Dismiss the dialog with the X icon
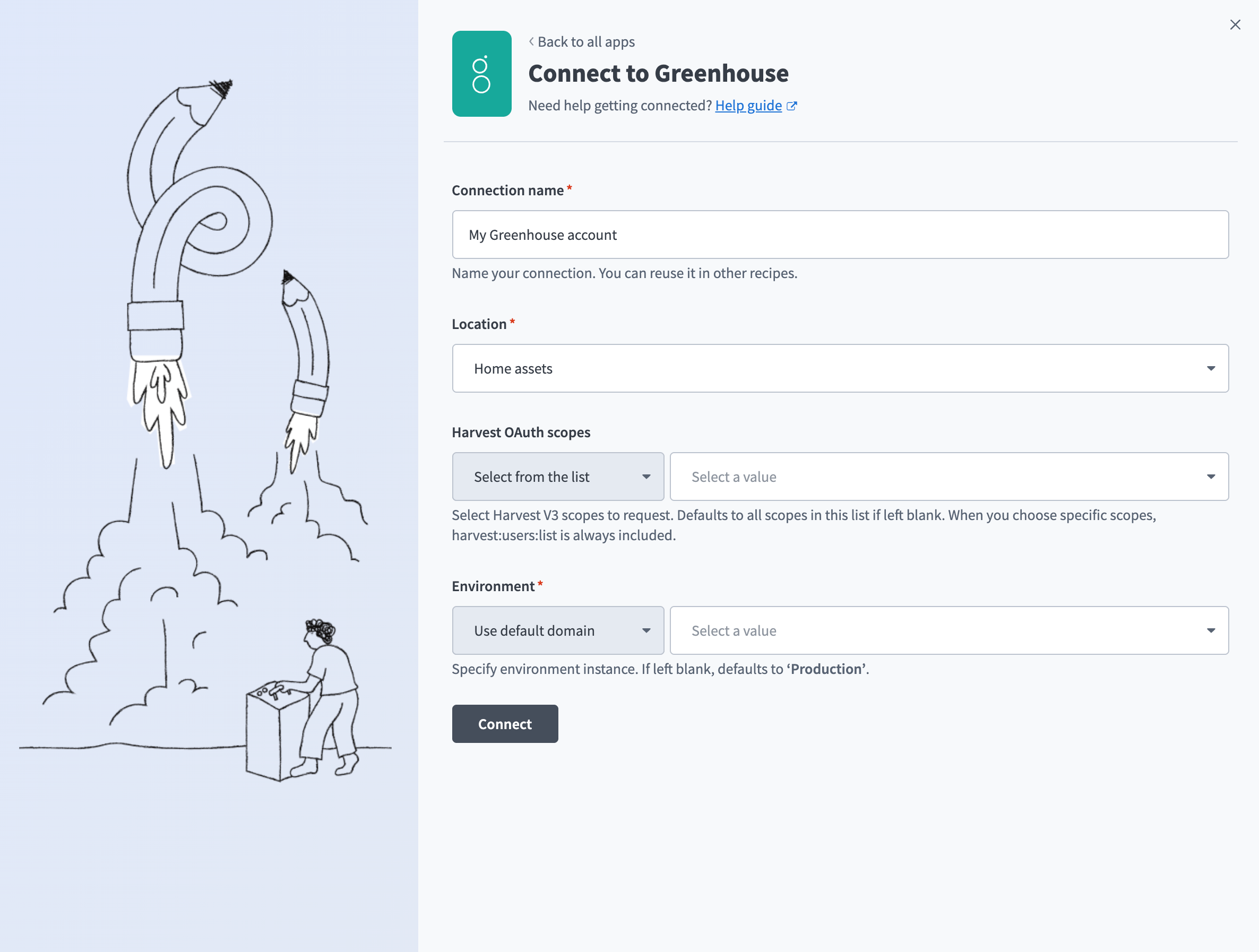The image size is (1259, 952). tap(1235, 24)
